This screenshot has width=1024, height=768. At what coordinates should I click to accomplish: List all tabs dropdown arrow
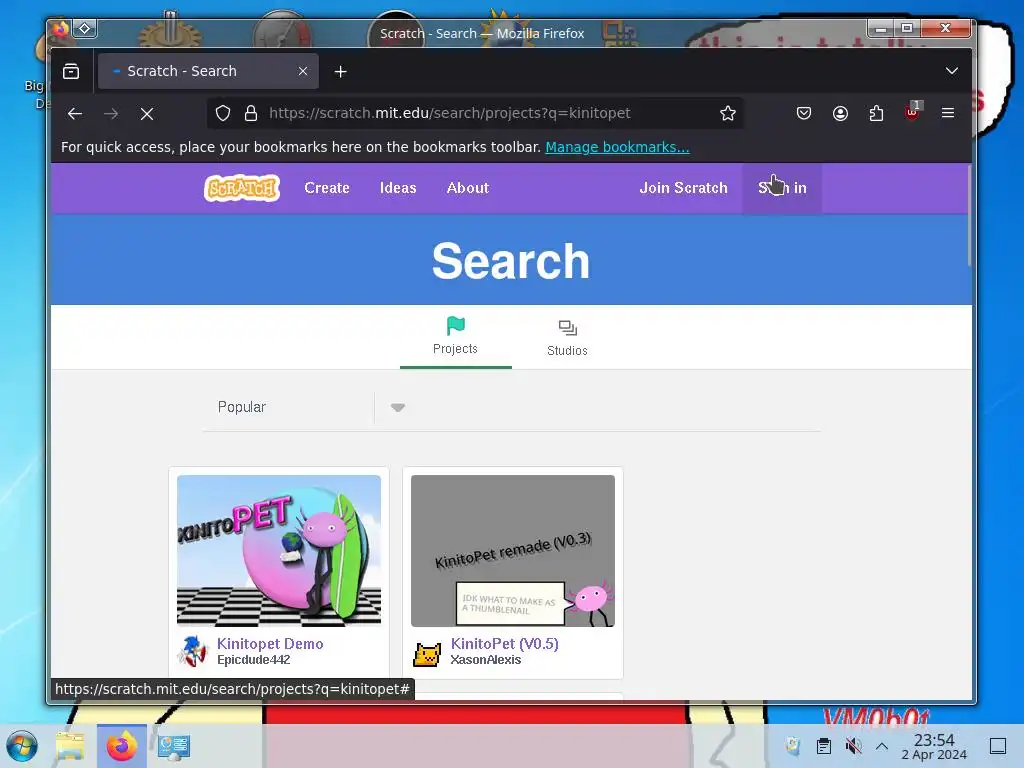coord(952,71)
